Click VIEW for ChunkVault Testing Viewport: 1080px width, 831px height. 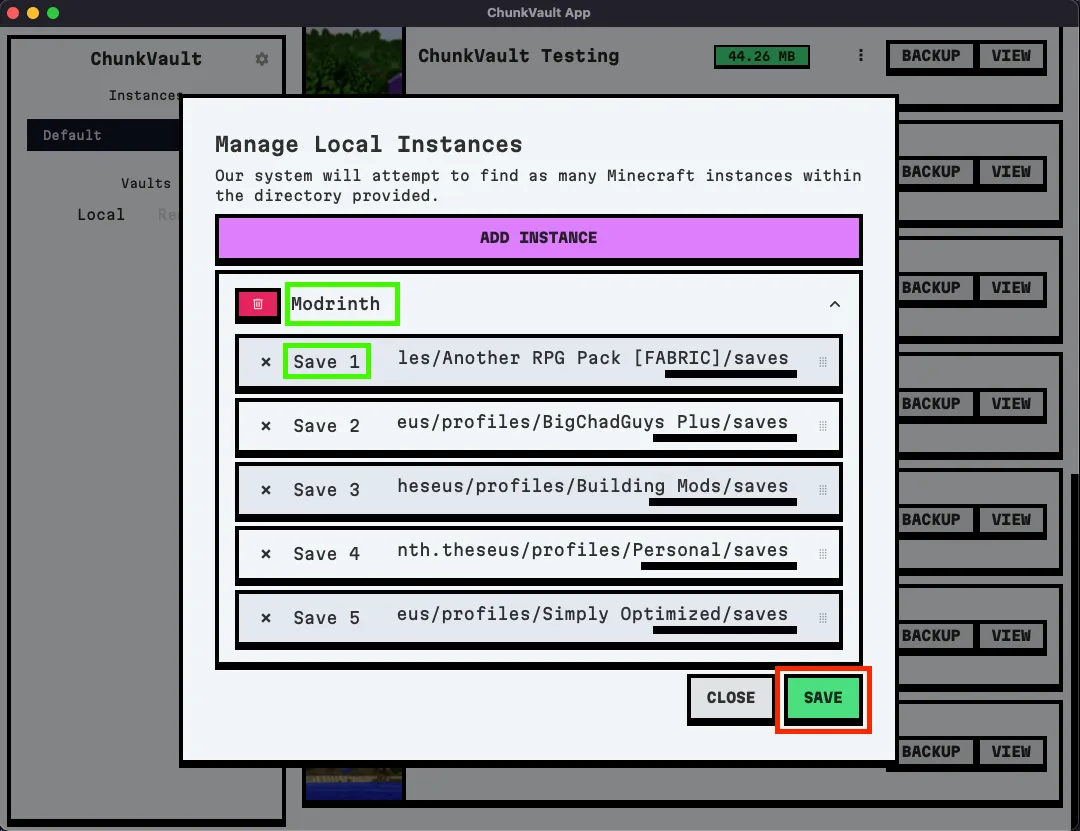click(x=1011, y=56)
